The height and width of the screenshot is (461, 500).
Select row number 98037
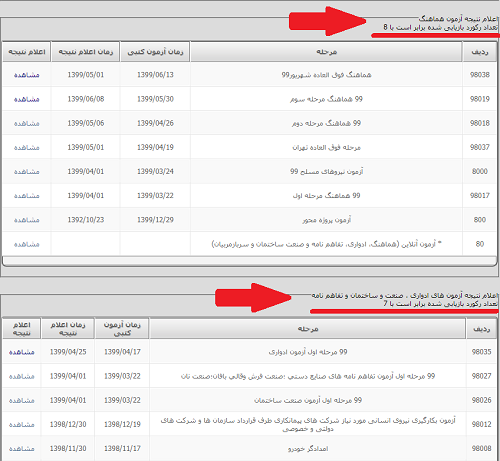pyautogui.click(x=480, y=147)
